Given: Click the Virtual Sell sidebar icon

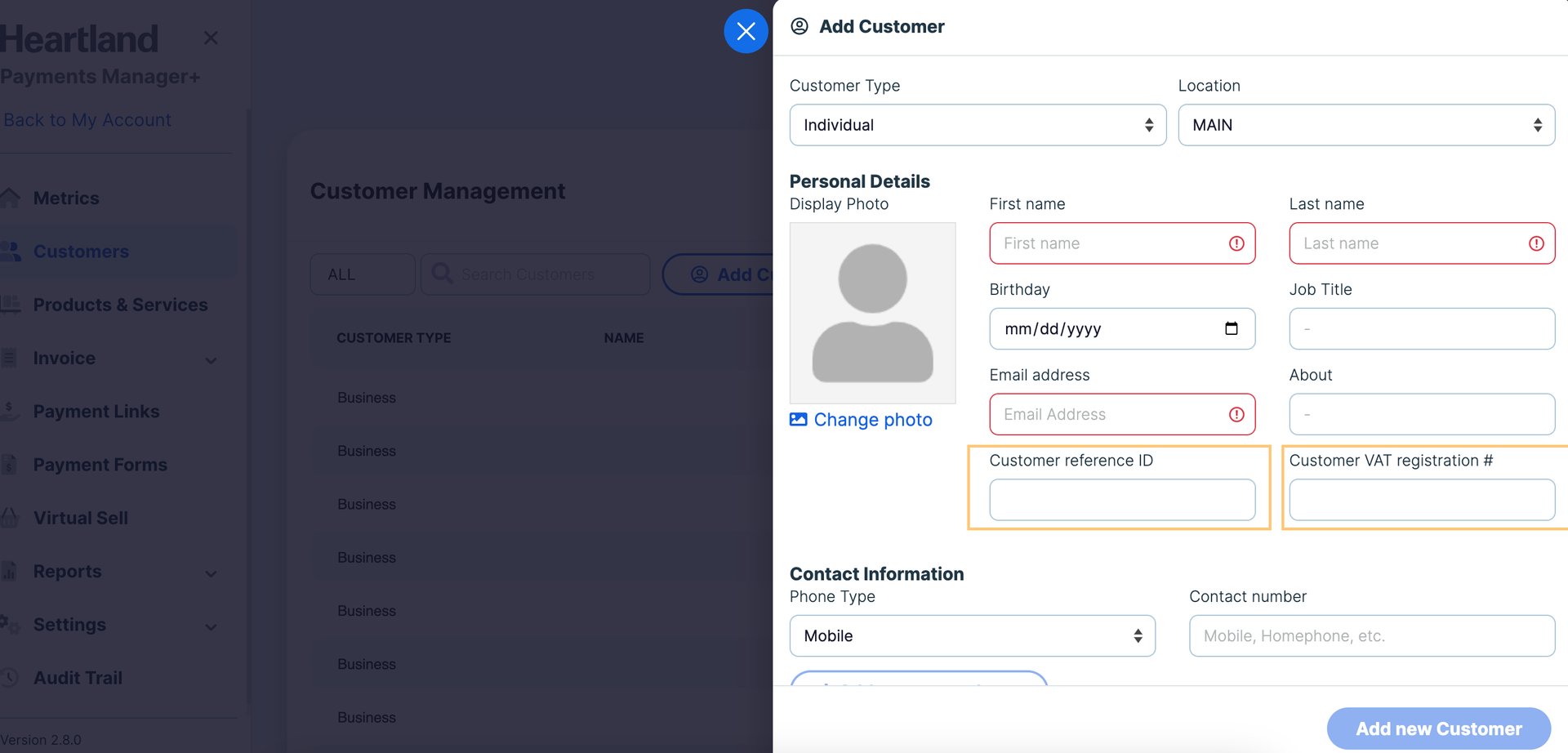Looking at the screenshot, I should pos(9,518).
